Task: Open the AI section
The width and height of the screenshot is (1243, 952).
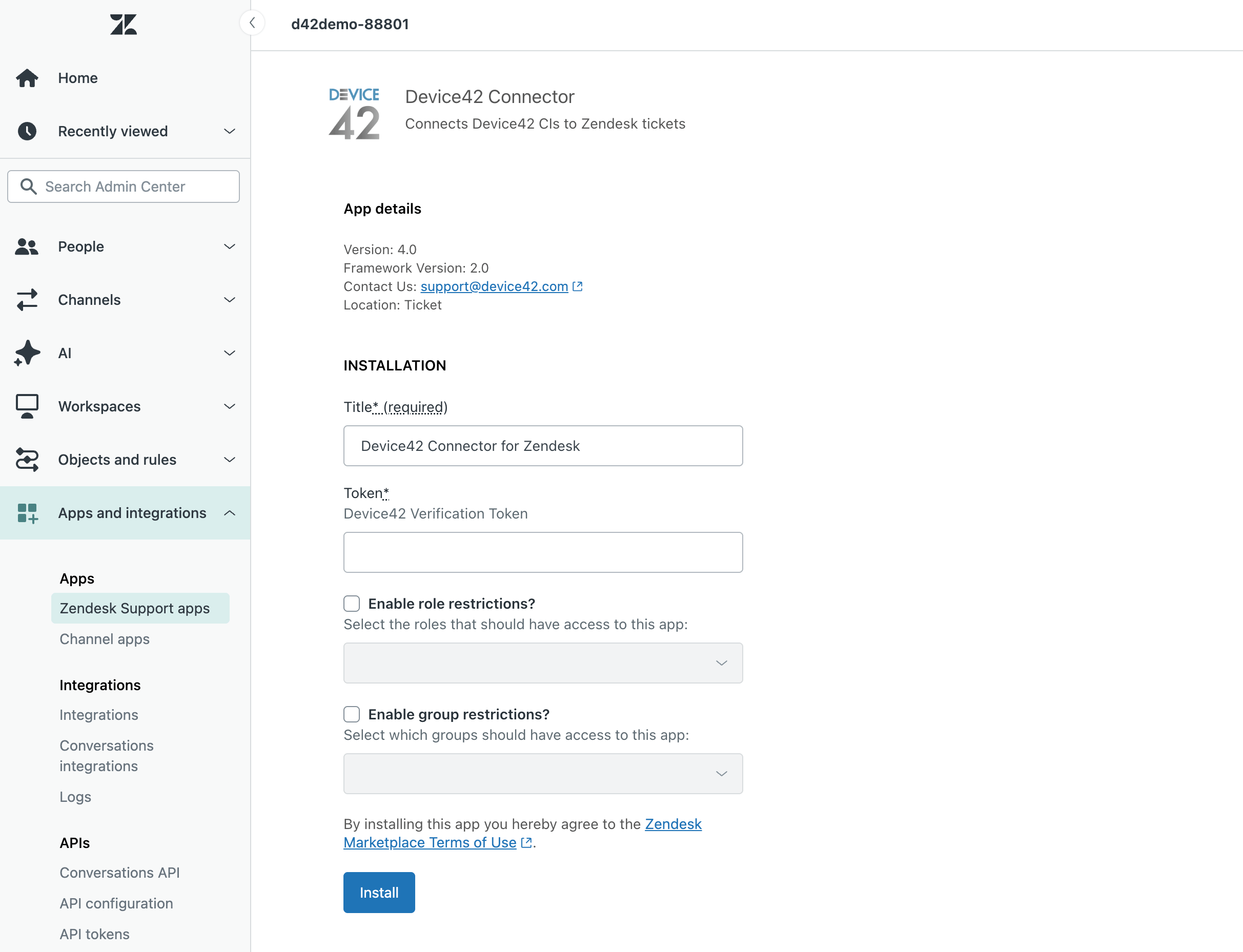Action: click(65, 353)
